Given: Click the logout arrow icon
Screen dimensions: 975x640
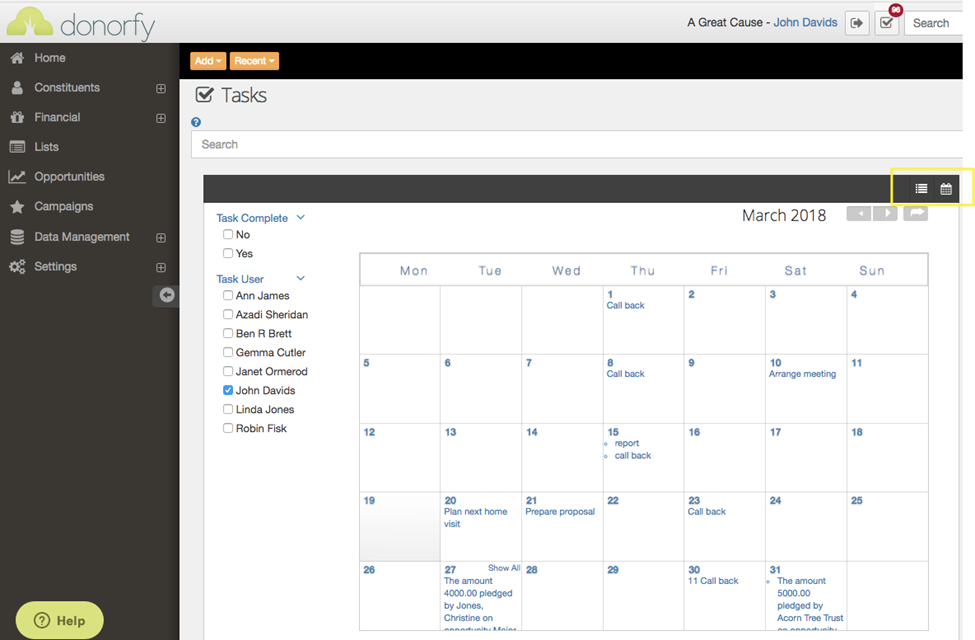Looking at the screenshot, I should click(x=857, y=23).
